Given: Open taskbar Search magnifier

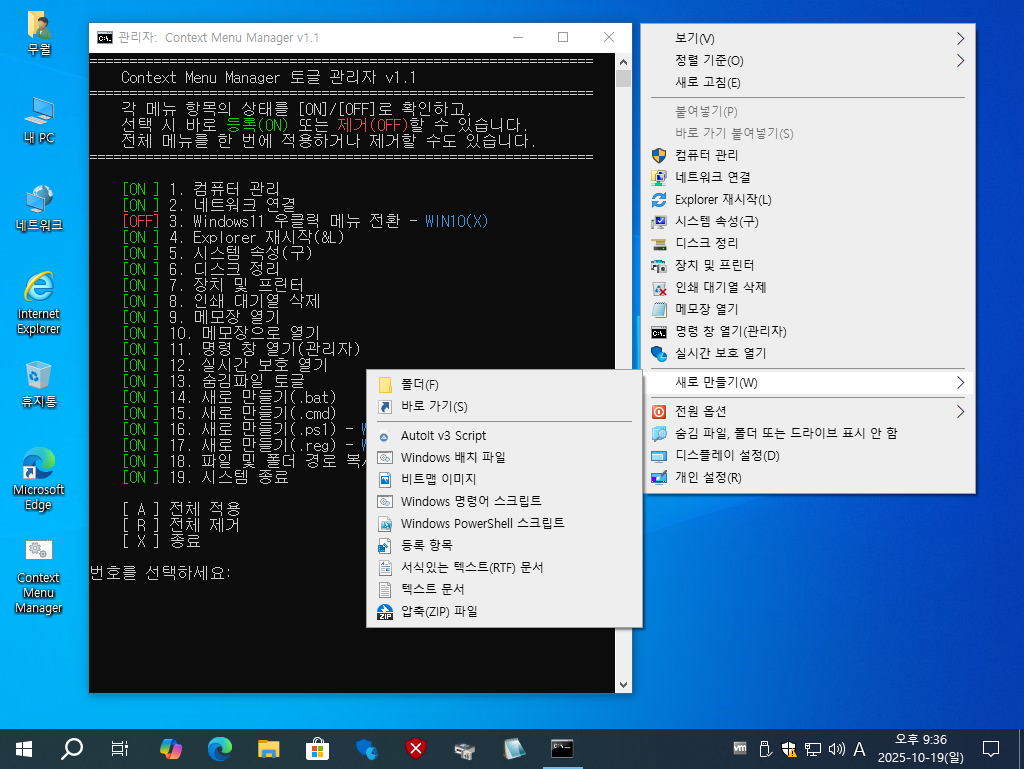Looking at the screenshot, I should [72, 749].
